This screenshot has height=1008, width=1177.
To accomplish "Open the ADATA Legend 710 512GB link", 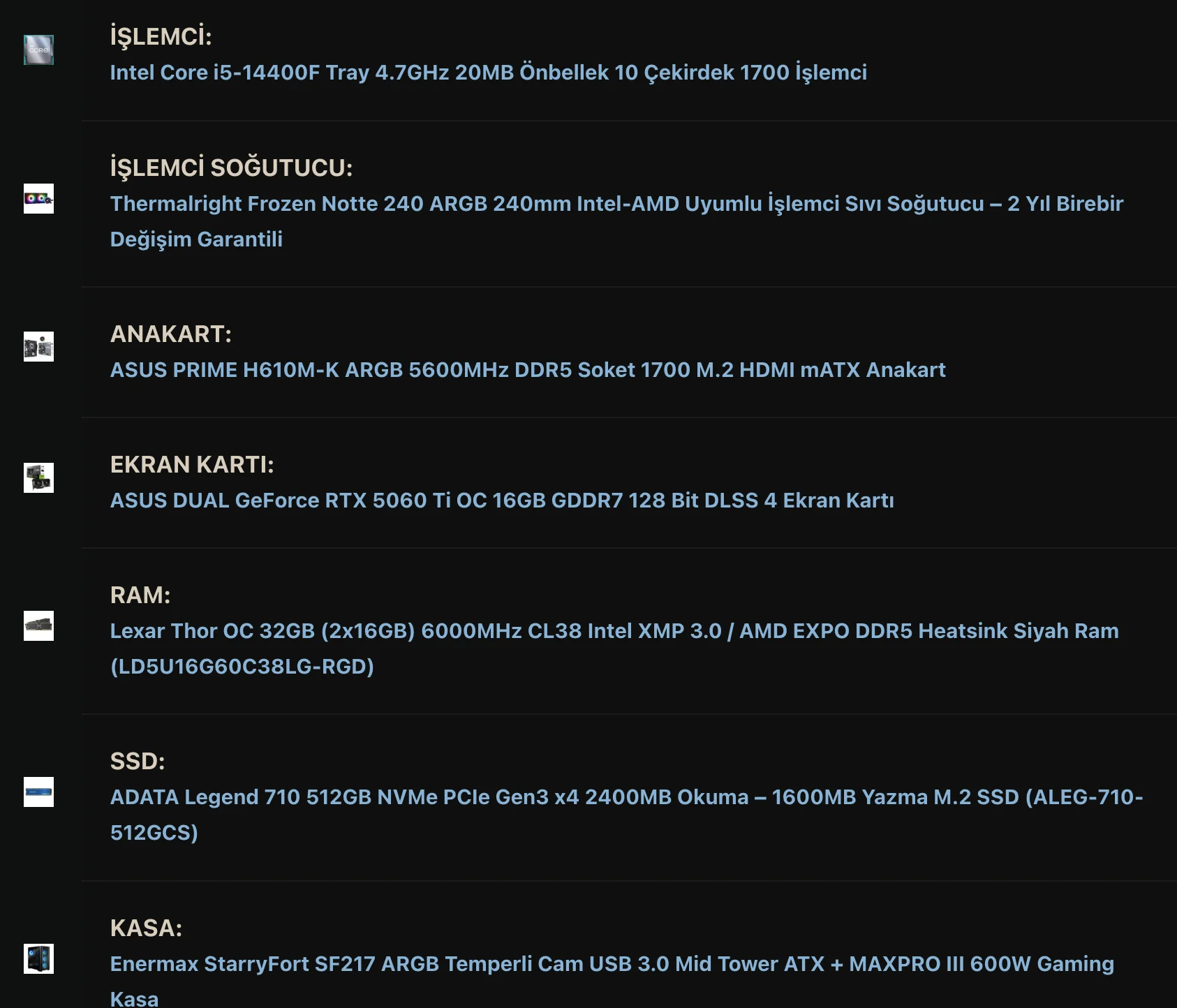I will point(625,797).
